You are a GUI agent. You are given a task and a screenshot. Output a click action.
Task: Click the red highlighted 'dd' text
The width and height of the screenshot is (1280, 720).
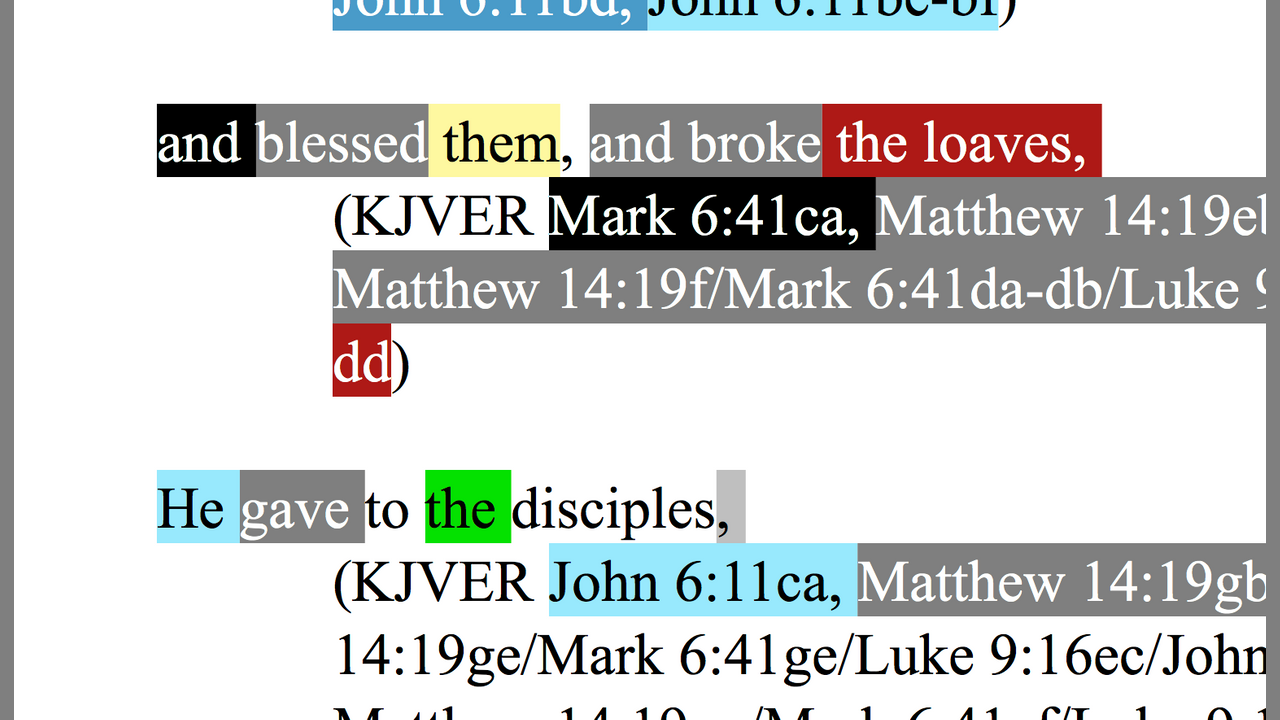(x=362, y=360)
